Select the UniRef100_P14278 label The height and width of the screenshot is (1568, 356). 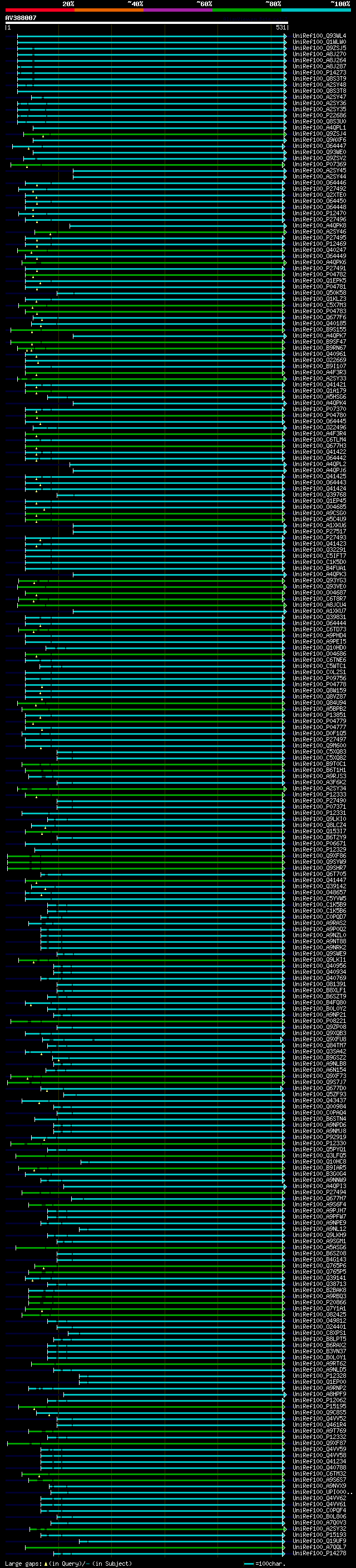(x=319, y=1553)
